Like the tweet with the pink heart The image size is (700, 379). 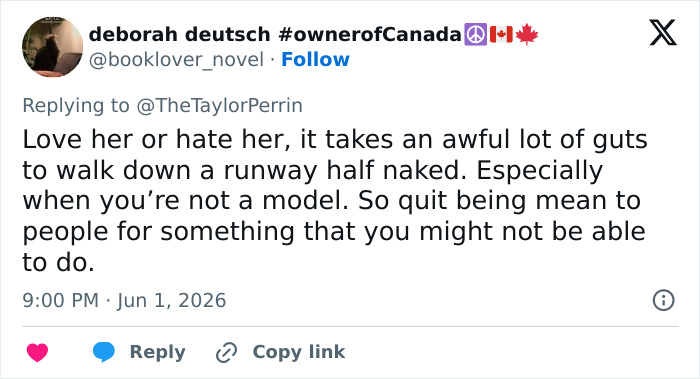38,352
